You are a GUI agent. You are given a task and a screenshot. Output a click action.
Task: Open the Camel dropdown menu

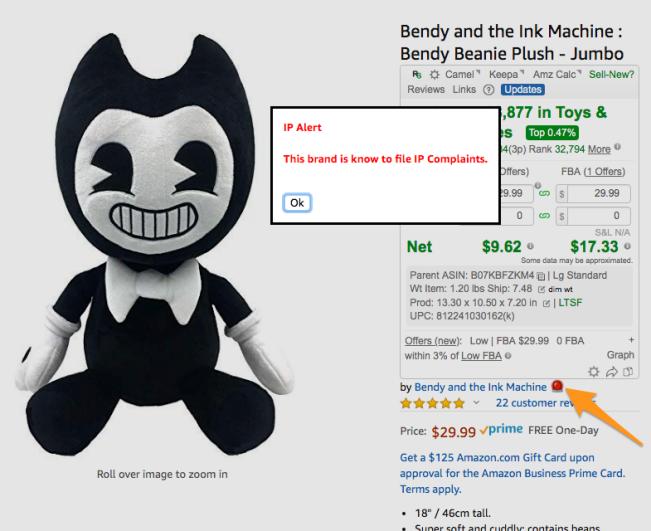point(463,74)
